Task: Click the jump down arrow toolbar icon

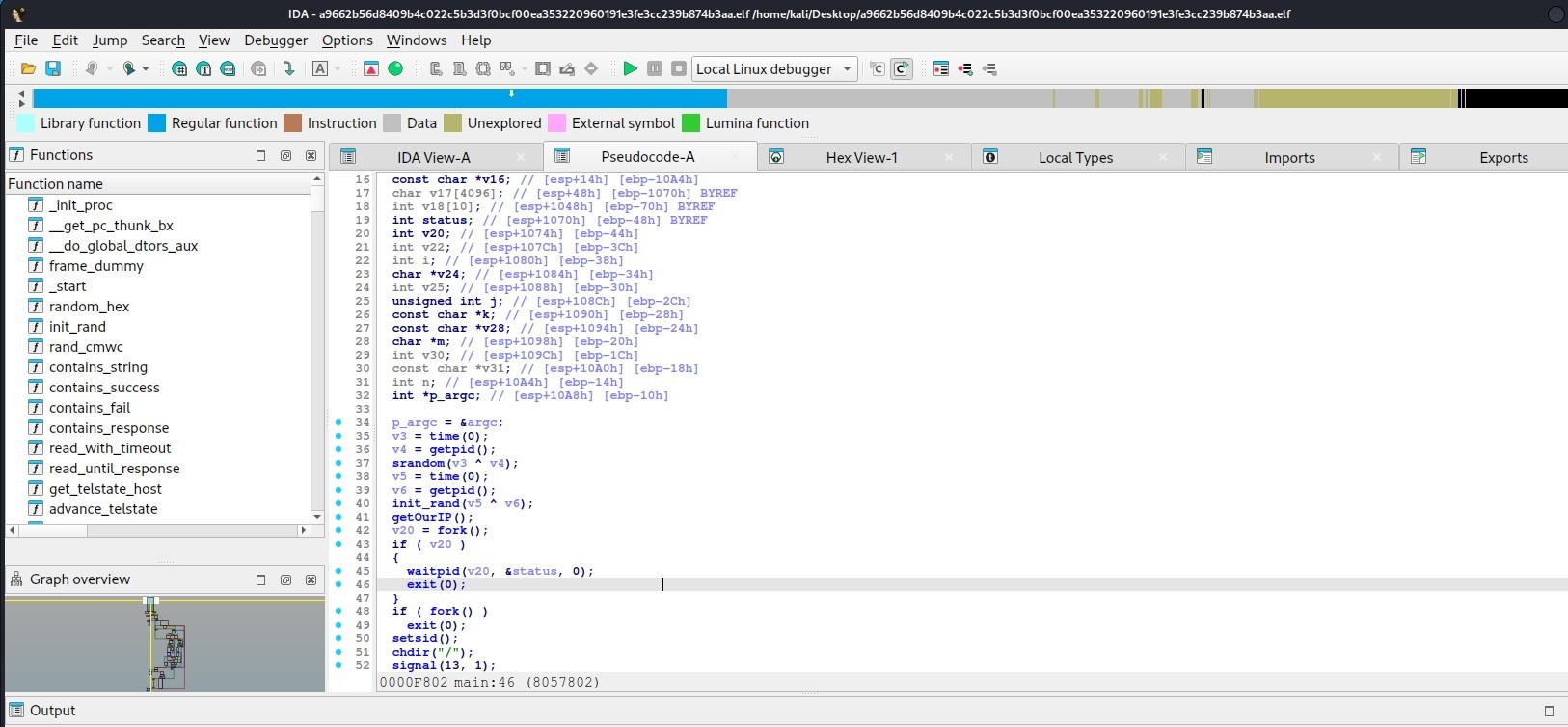Action: (288, 68)
